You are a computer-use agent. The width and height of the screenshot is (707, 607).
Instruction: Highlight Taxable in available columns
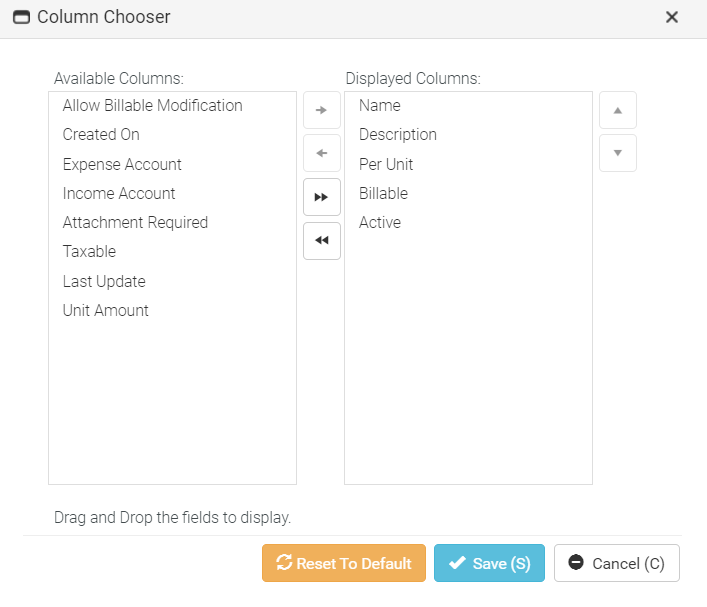pyautogui.click(x=89, y=251)
